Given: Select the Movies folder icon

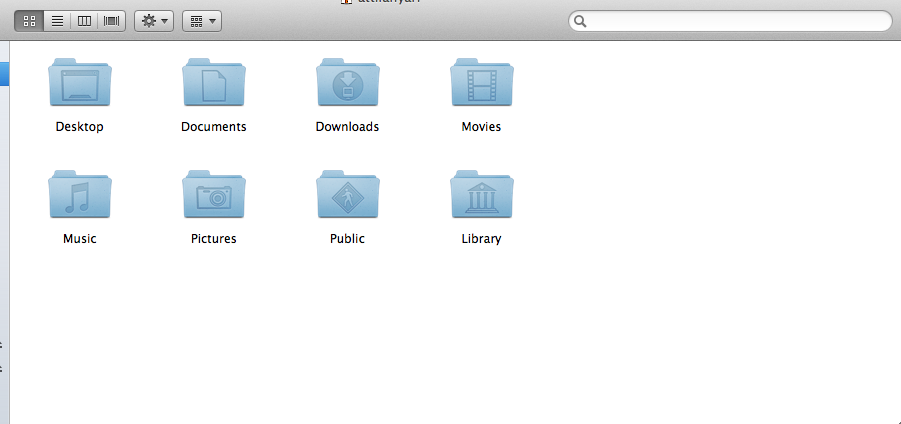Looking at the screenshot, I should pos(482,82).
